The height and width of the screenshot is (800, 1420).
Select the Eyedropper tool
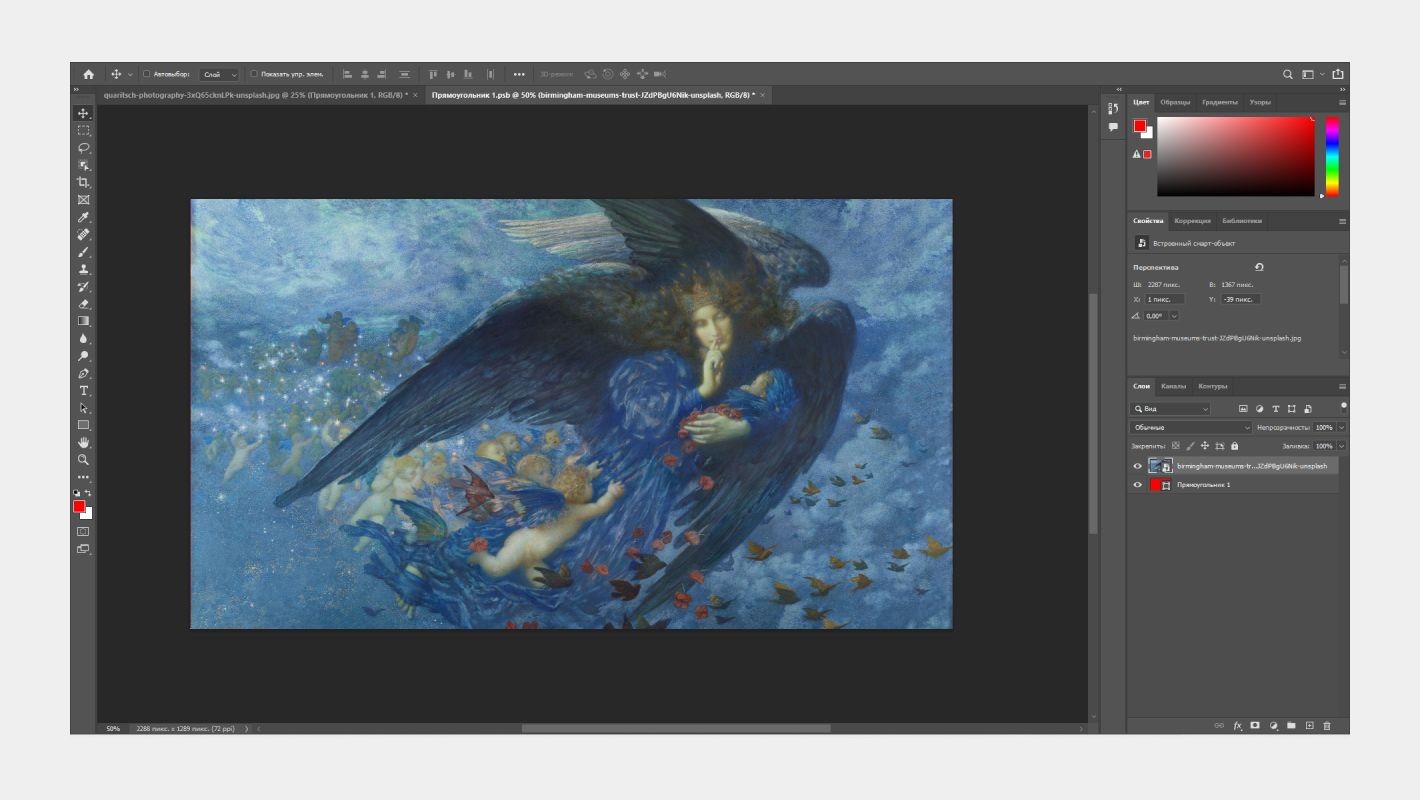coord(84,217)
